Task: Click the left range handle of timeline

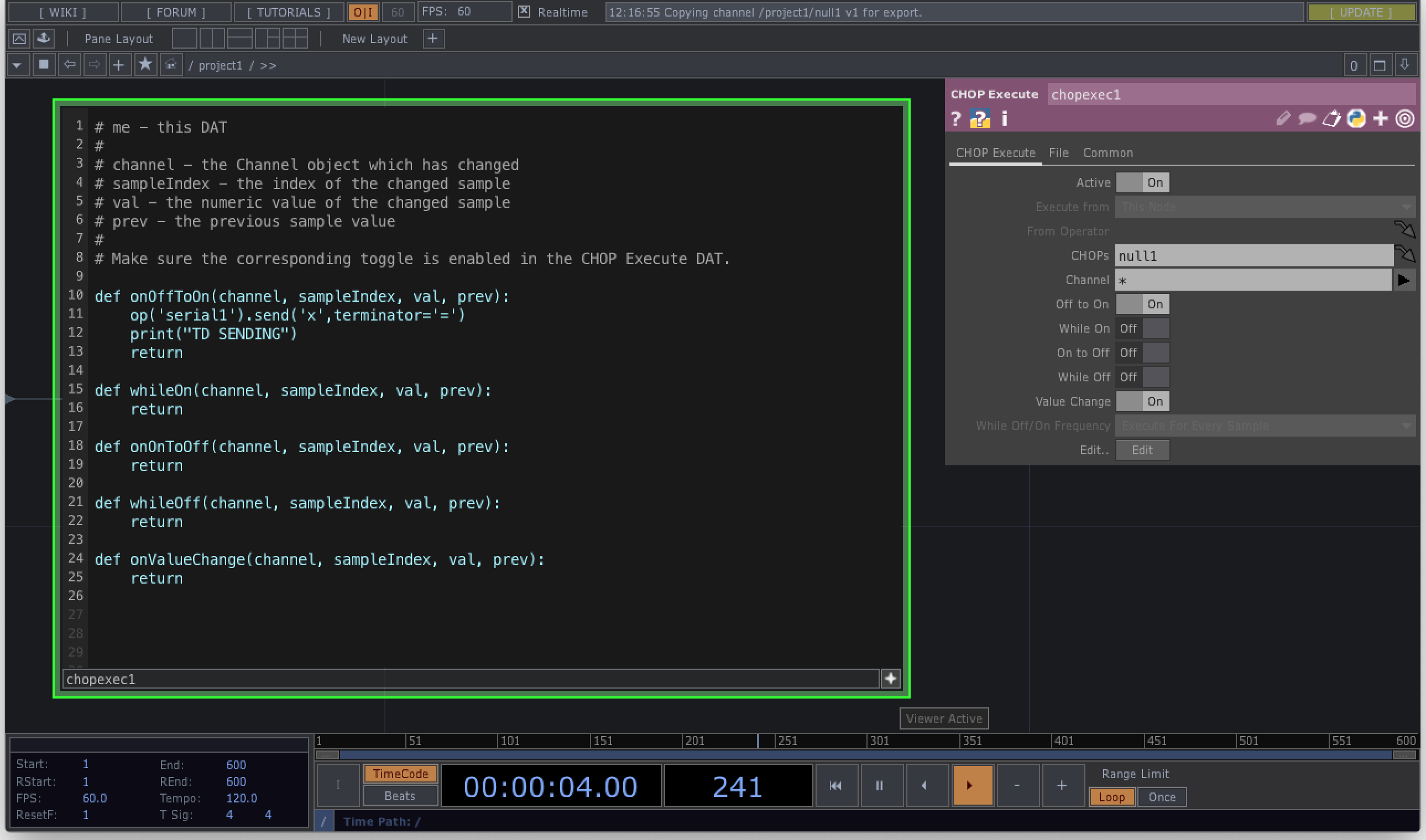Action: coord(327,755)
